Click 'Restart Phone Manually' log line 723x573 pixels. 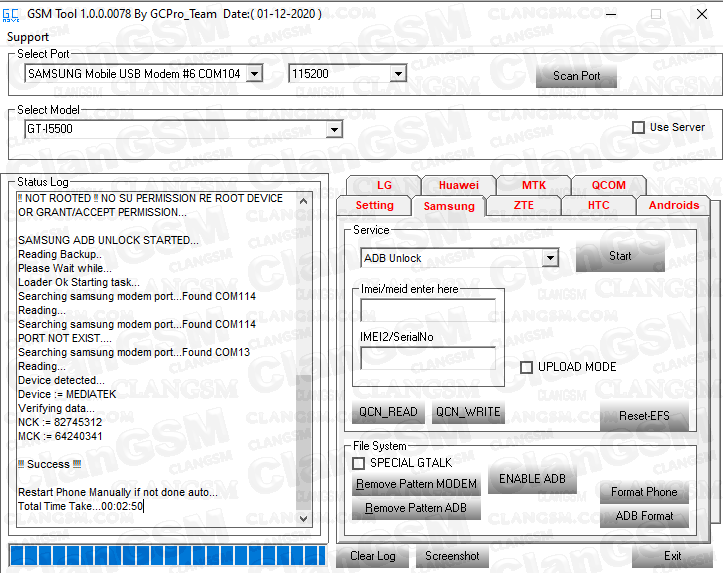coord(118,492)
